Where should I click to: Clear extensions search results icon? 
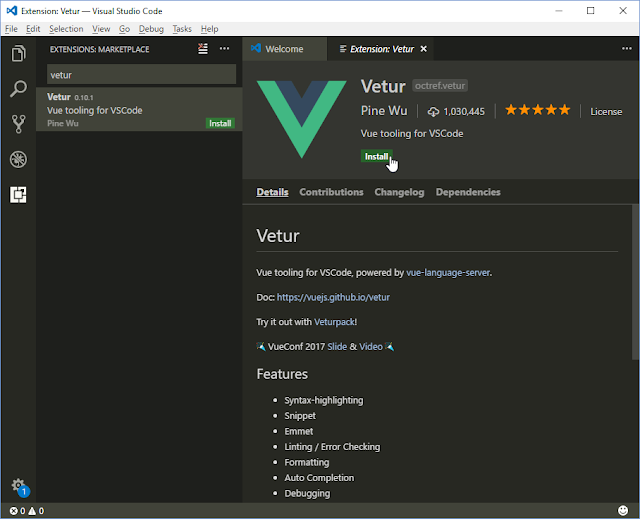[x=203, y=49]
